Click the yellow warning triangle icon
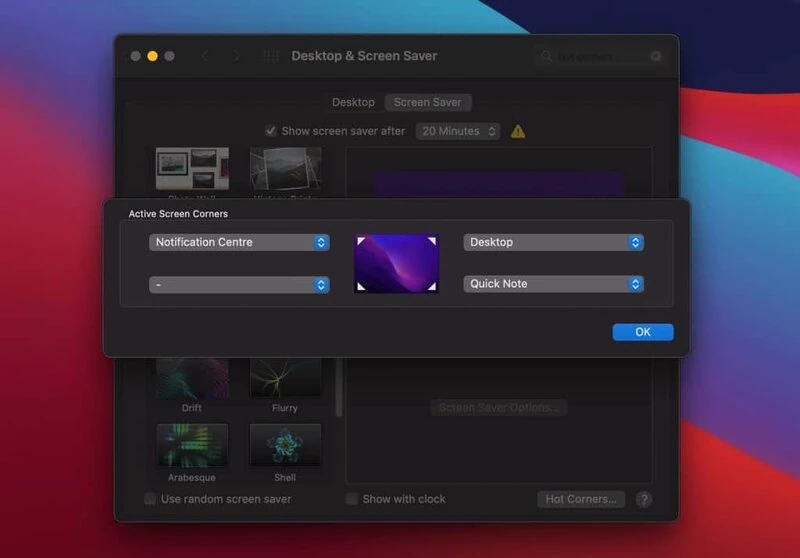The height and width of the screenshot is (558, 800). click(518, 132)
